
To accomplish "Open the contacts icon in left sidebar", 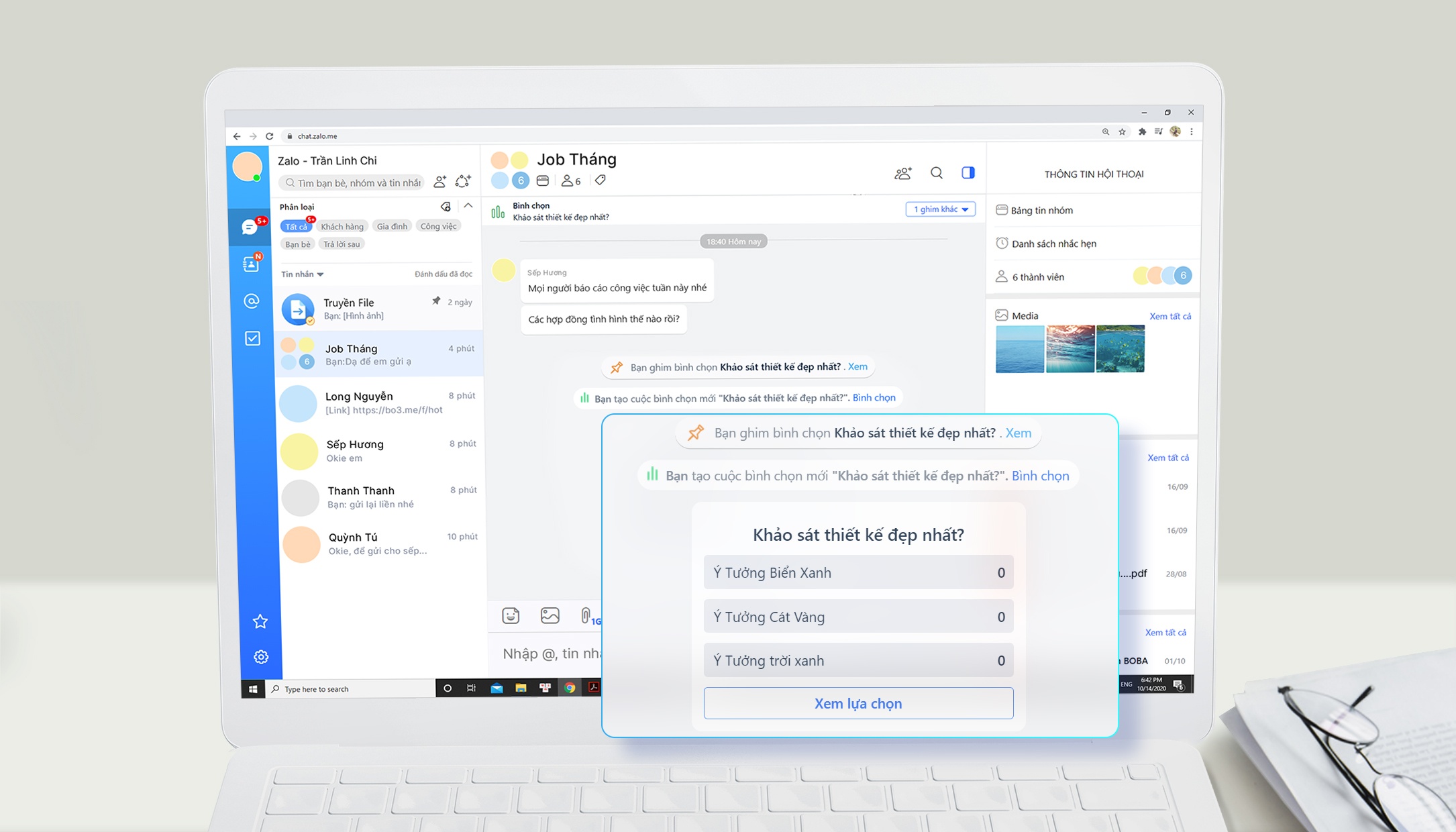I will 251,264.
